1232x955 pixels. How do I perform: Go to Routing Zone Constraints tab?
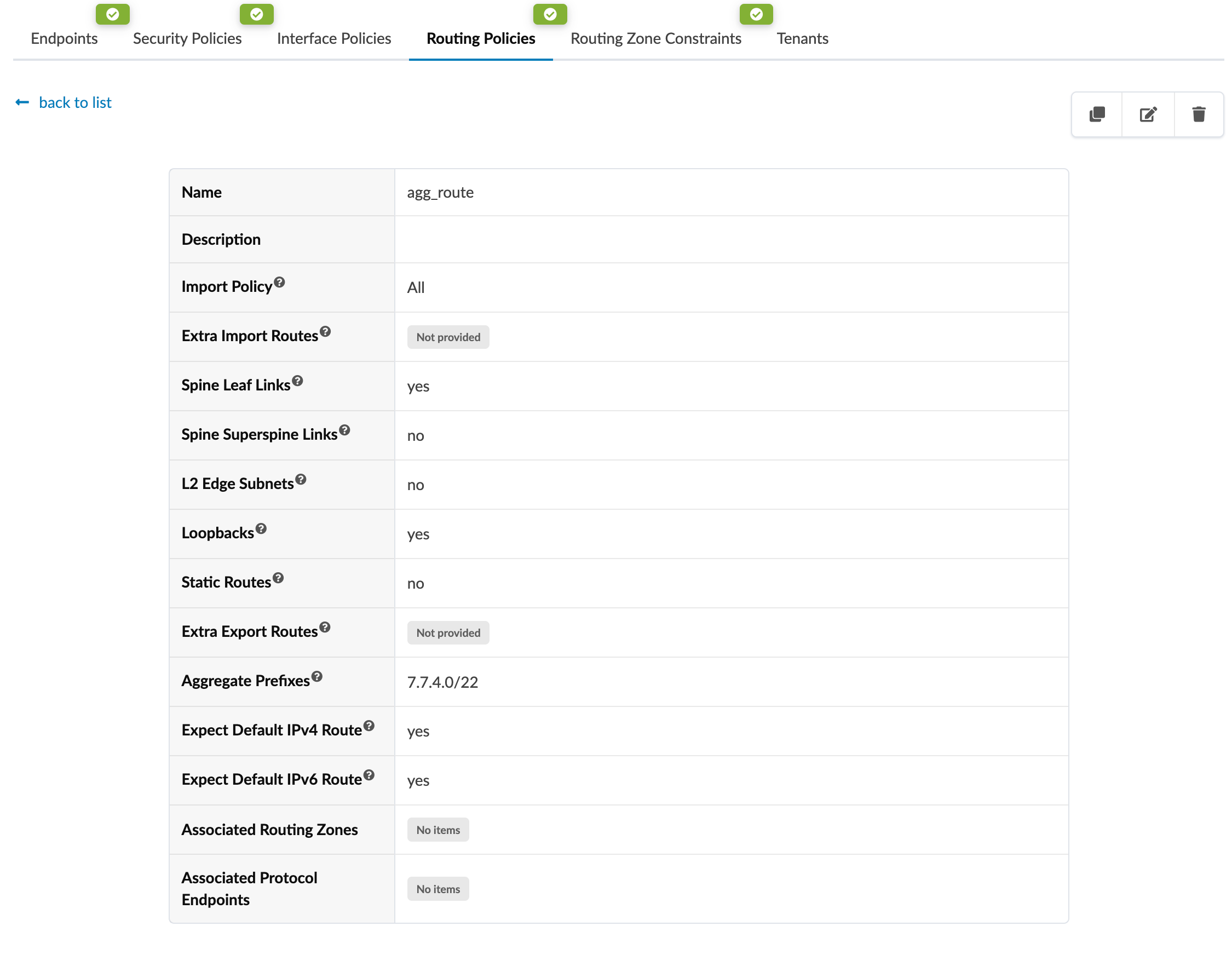(655, 38)
